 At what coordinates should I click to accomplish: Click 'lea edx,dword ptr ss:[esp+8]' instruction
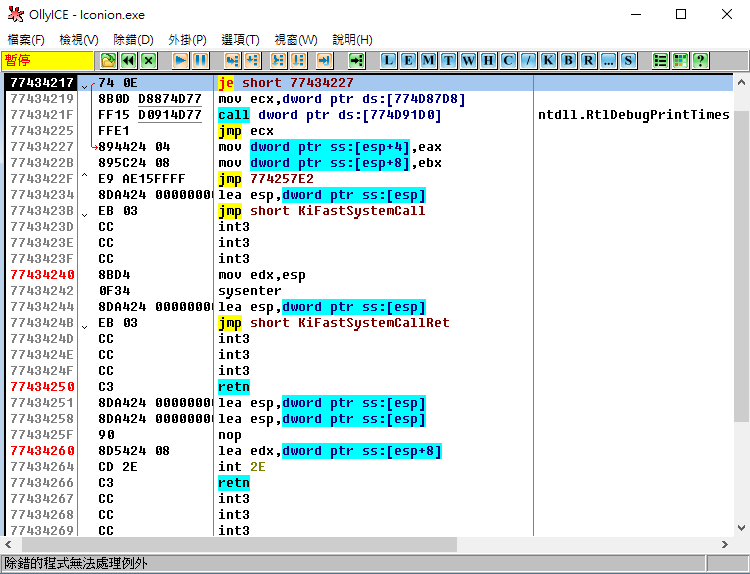[x=330, y=451]
